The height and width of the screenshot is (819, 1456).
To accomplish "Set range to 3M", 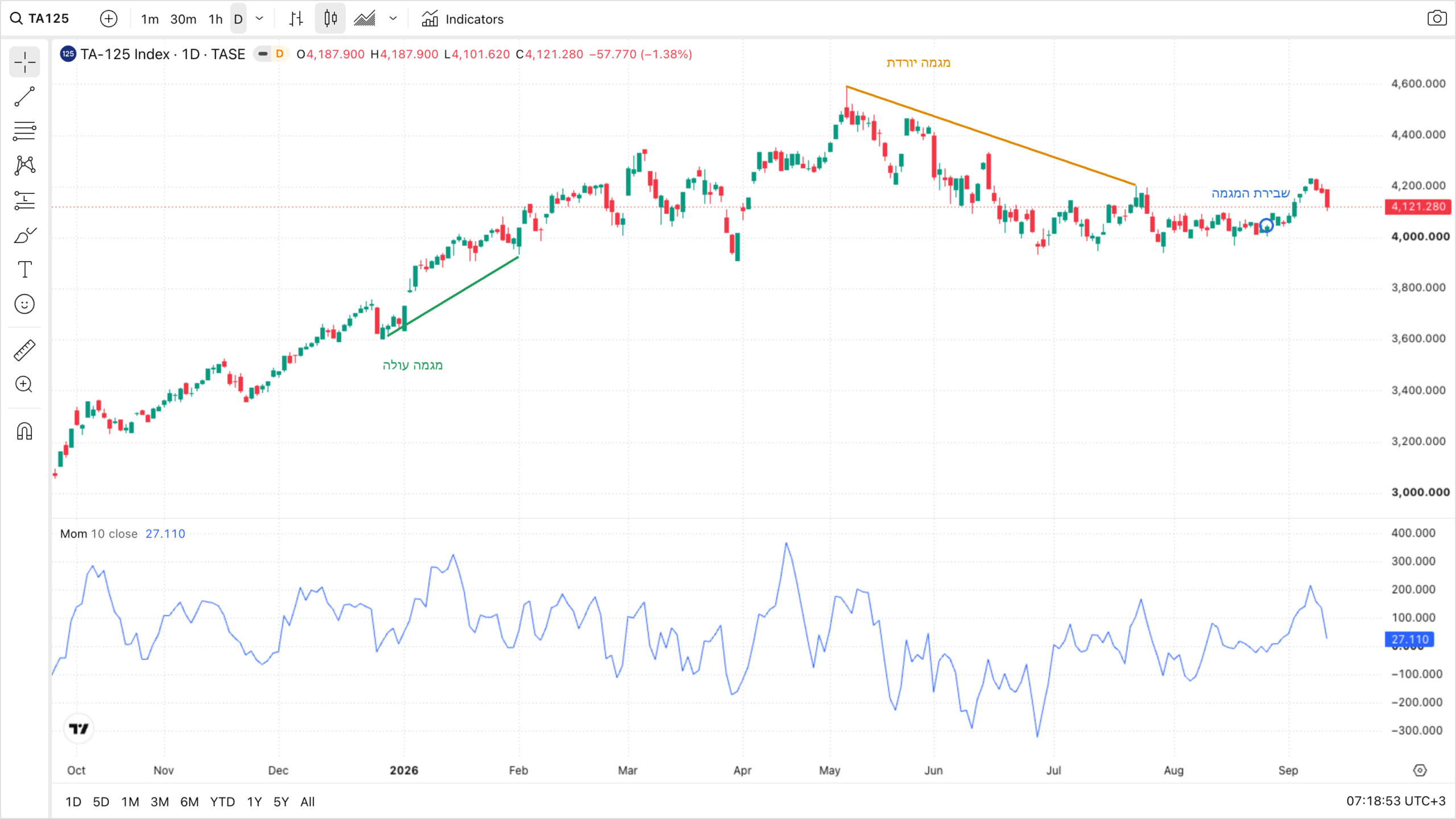I will point(160,802).
